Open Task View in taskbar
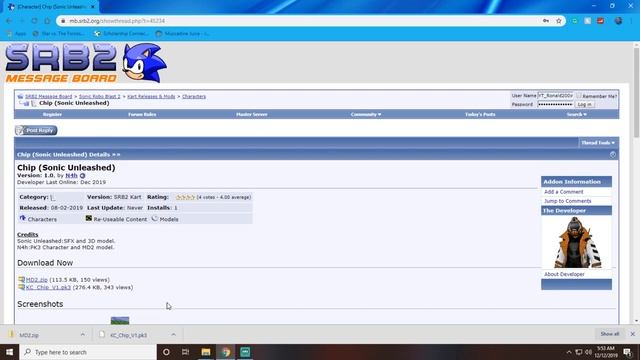This screenshot has height=360, width=640. pos(185,352)
